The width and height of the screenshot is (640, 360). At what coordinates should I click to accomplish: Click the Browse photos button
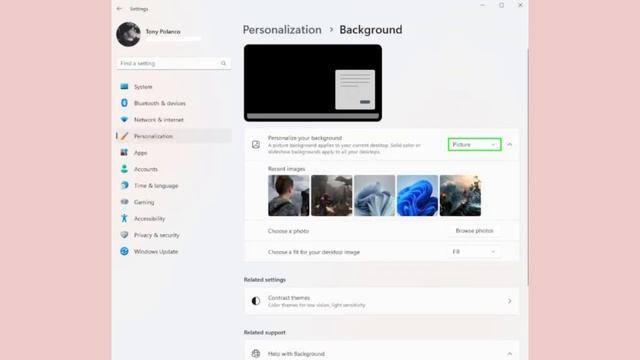(x=474, y=231)
